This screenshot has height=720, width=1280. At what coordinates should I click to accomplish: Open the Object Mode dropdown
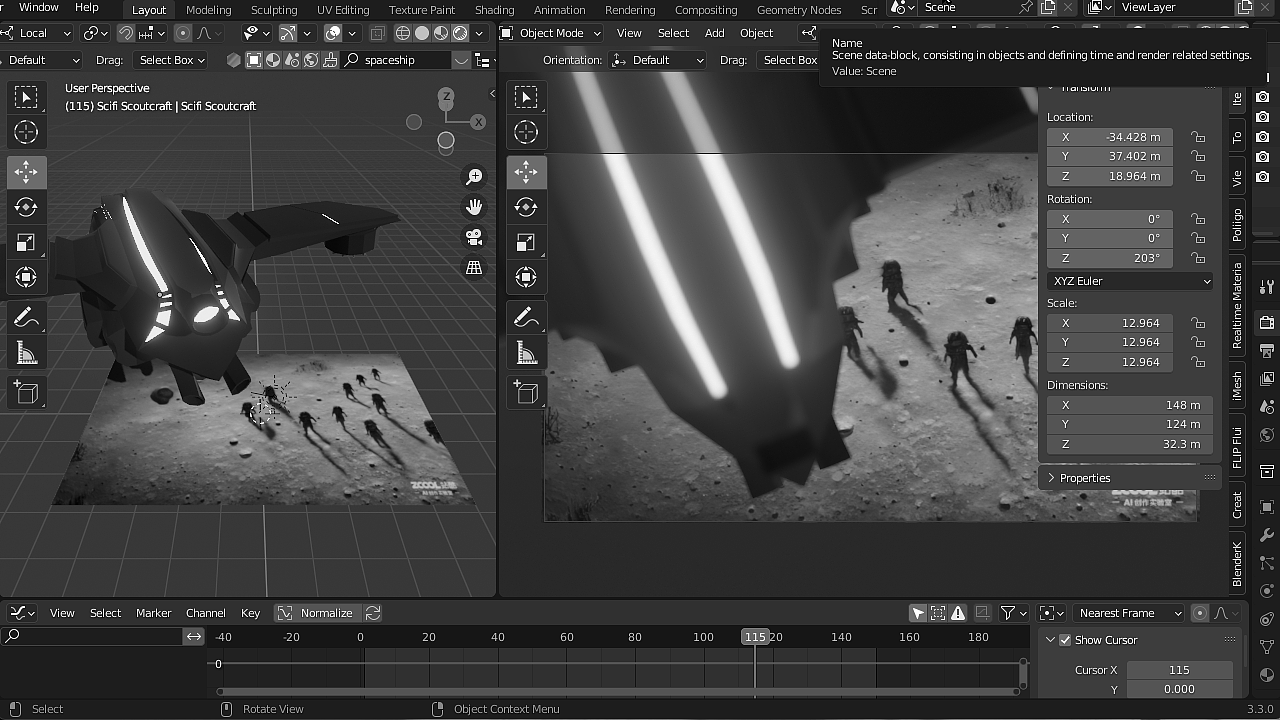click(x=551, y=33)
